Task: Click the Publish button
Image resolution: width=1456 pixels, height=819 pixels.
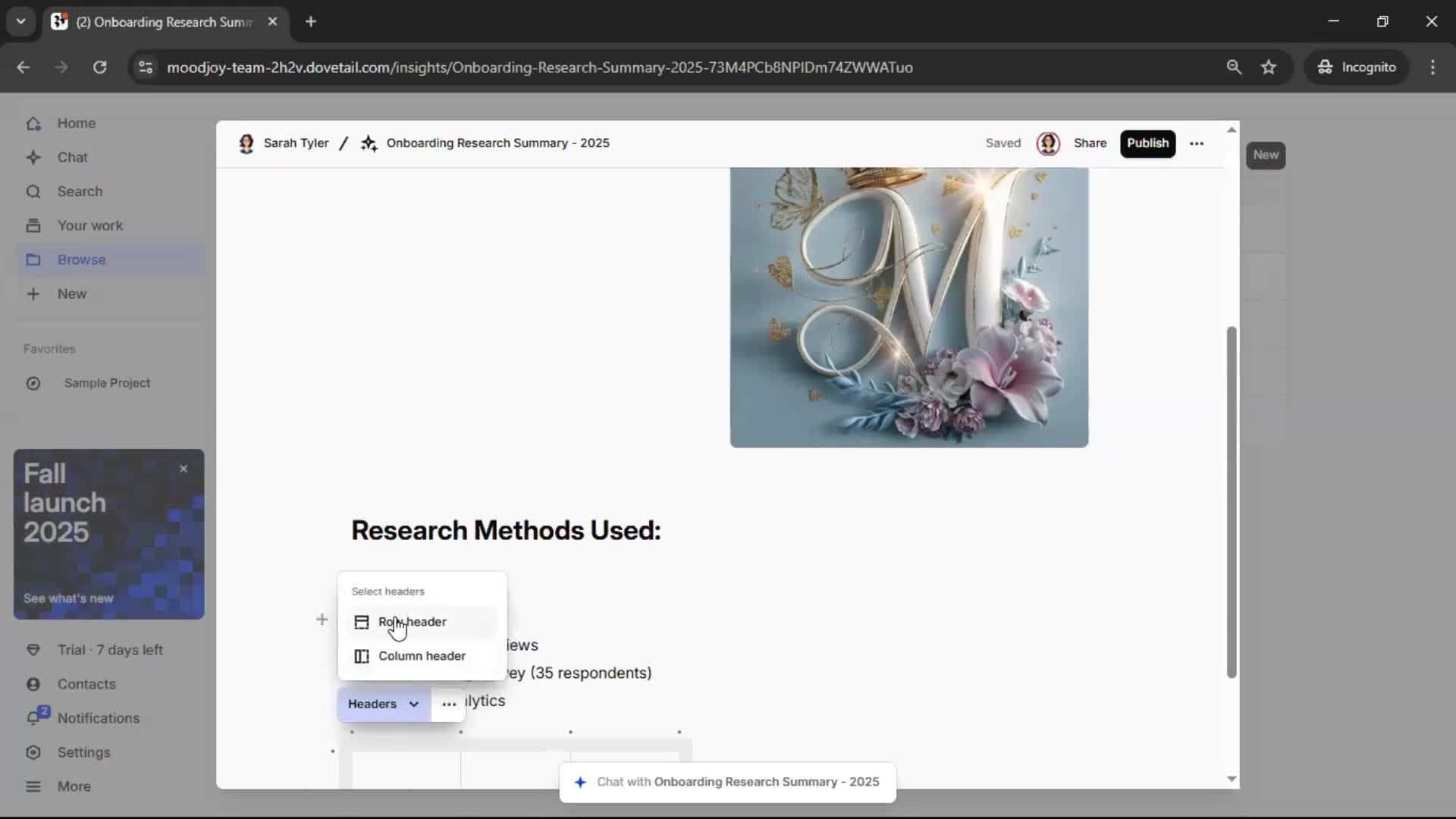Action: (1147, 143)
